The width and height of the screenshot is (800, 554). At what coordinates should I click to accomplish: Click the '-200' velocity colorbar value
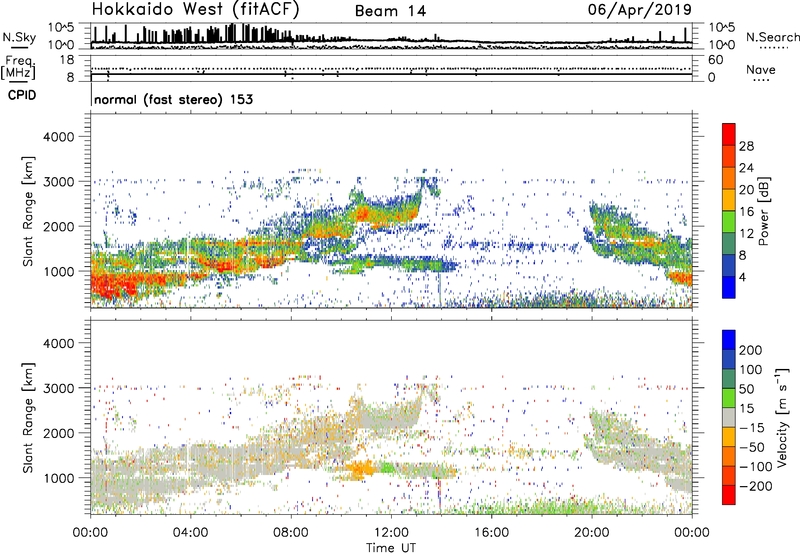[x=755, y=486]
